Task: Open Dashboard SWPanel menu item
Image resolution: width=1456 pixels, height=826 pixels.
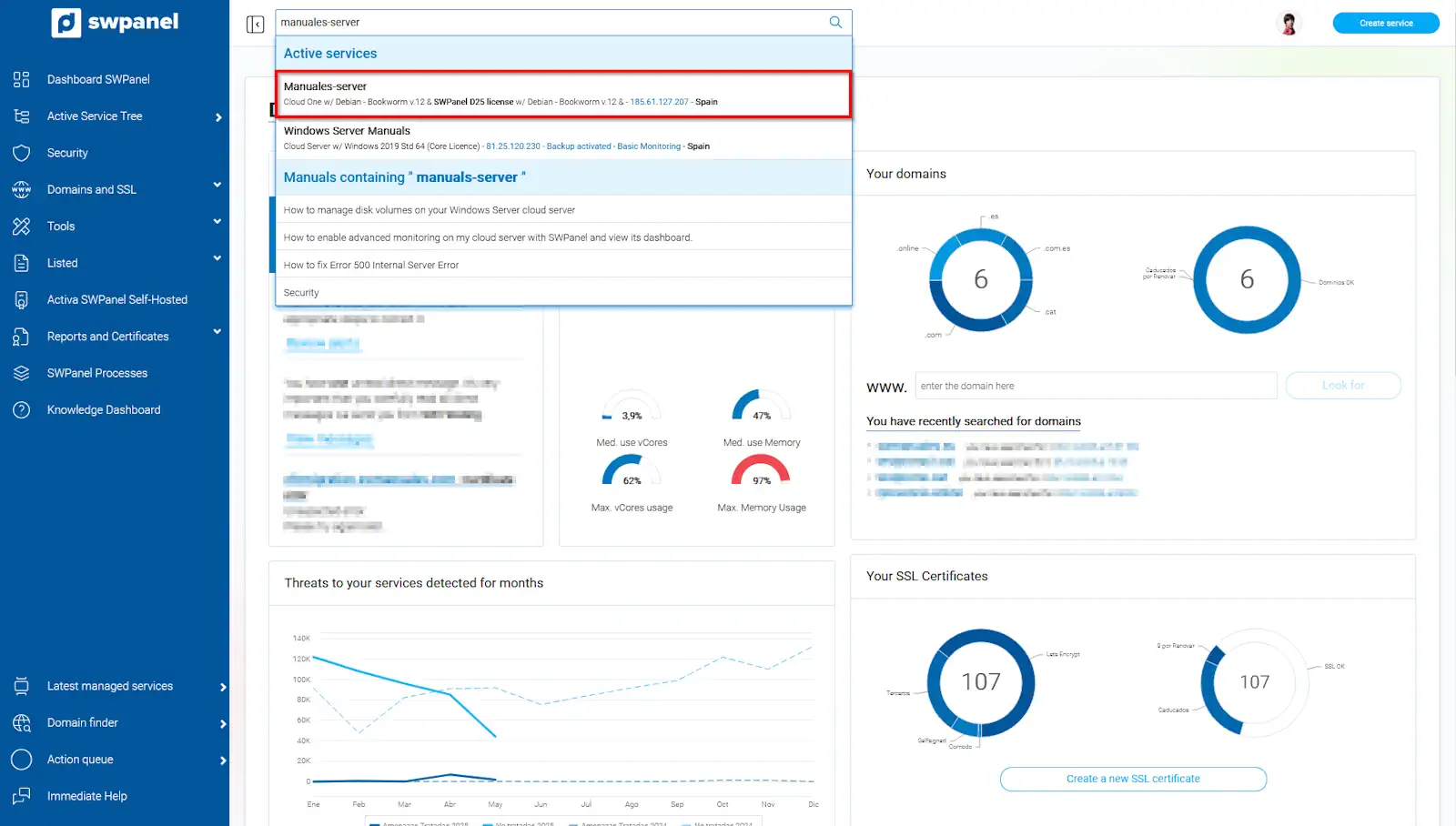Action: tap(98, 79)
